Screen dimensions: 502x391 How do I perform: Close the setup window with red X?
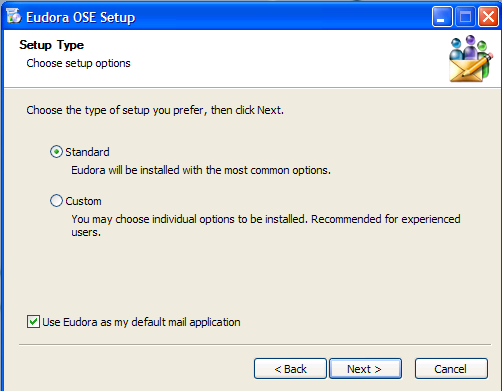click(488, 16)
